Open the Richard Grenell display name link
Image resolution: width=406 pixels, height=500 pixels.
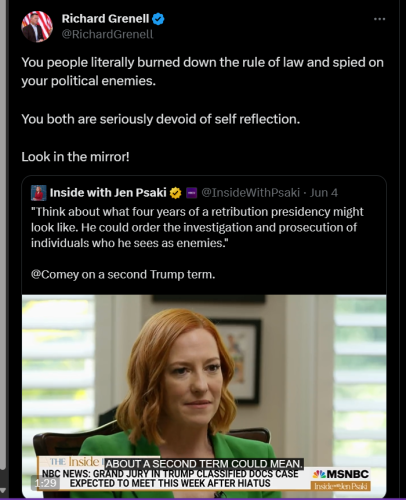(x=105, y=19)
